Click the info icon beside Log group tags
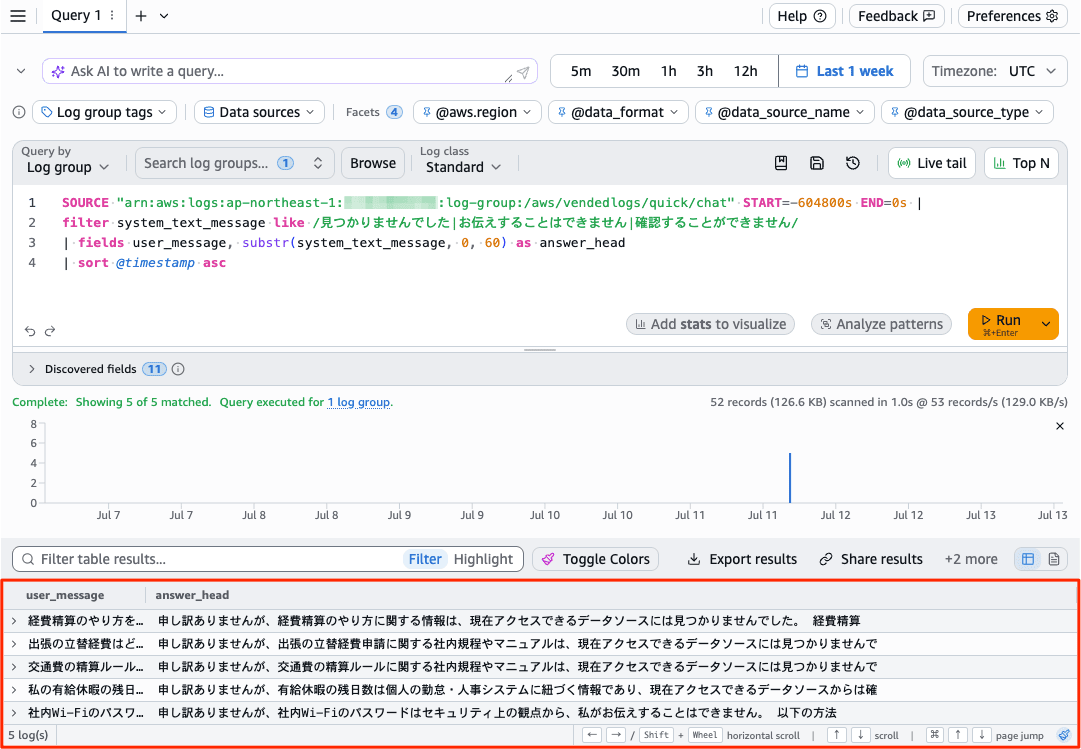Screen dimensions: 1081x749 pos(19,112)
